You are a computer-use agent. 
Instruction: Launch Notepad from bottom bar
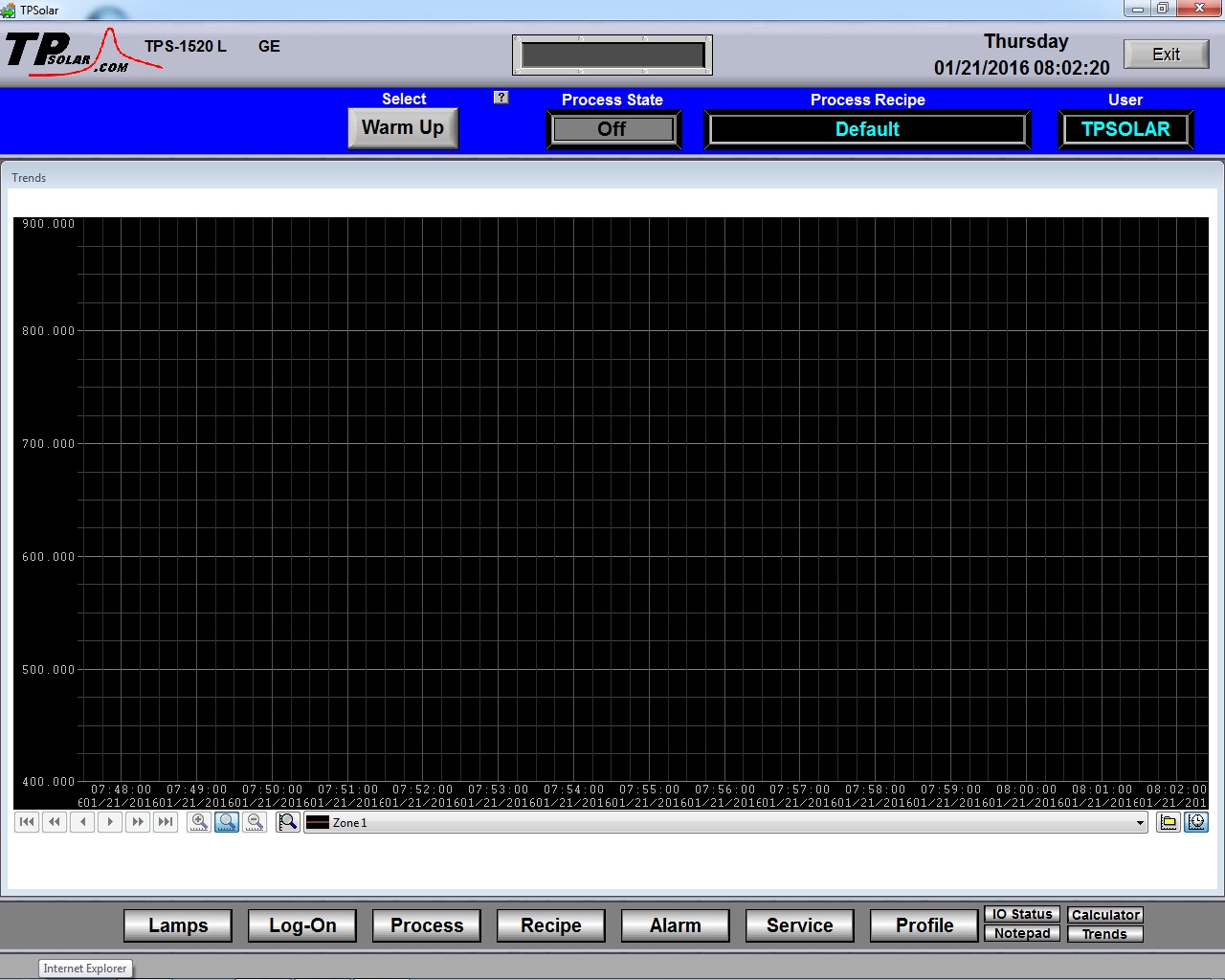[x=1022, y=933]
